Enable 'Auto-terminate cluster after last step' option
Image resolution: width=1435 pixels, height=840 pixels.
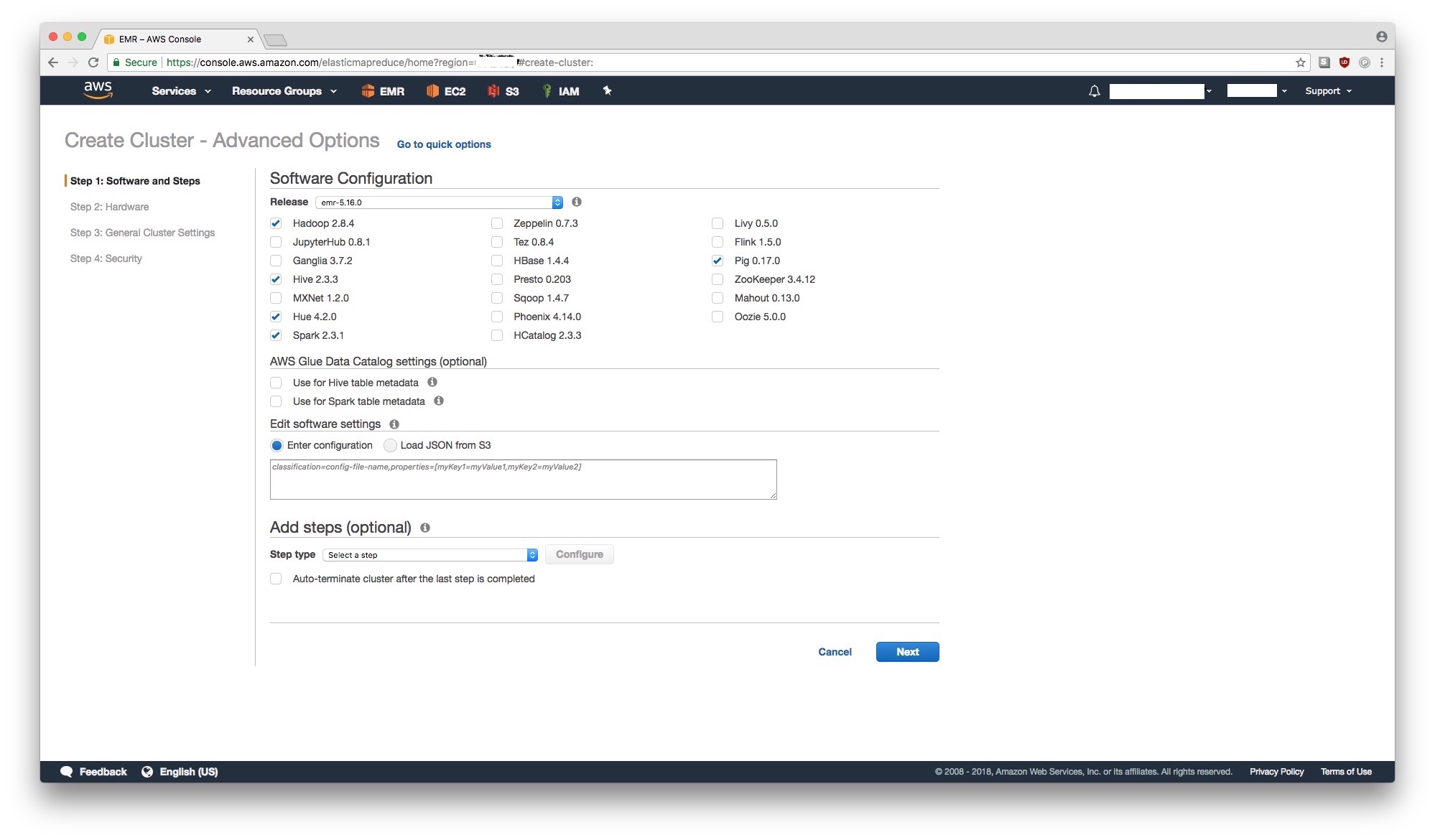point(276,579)
